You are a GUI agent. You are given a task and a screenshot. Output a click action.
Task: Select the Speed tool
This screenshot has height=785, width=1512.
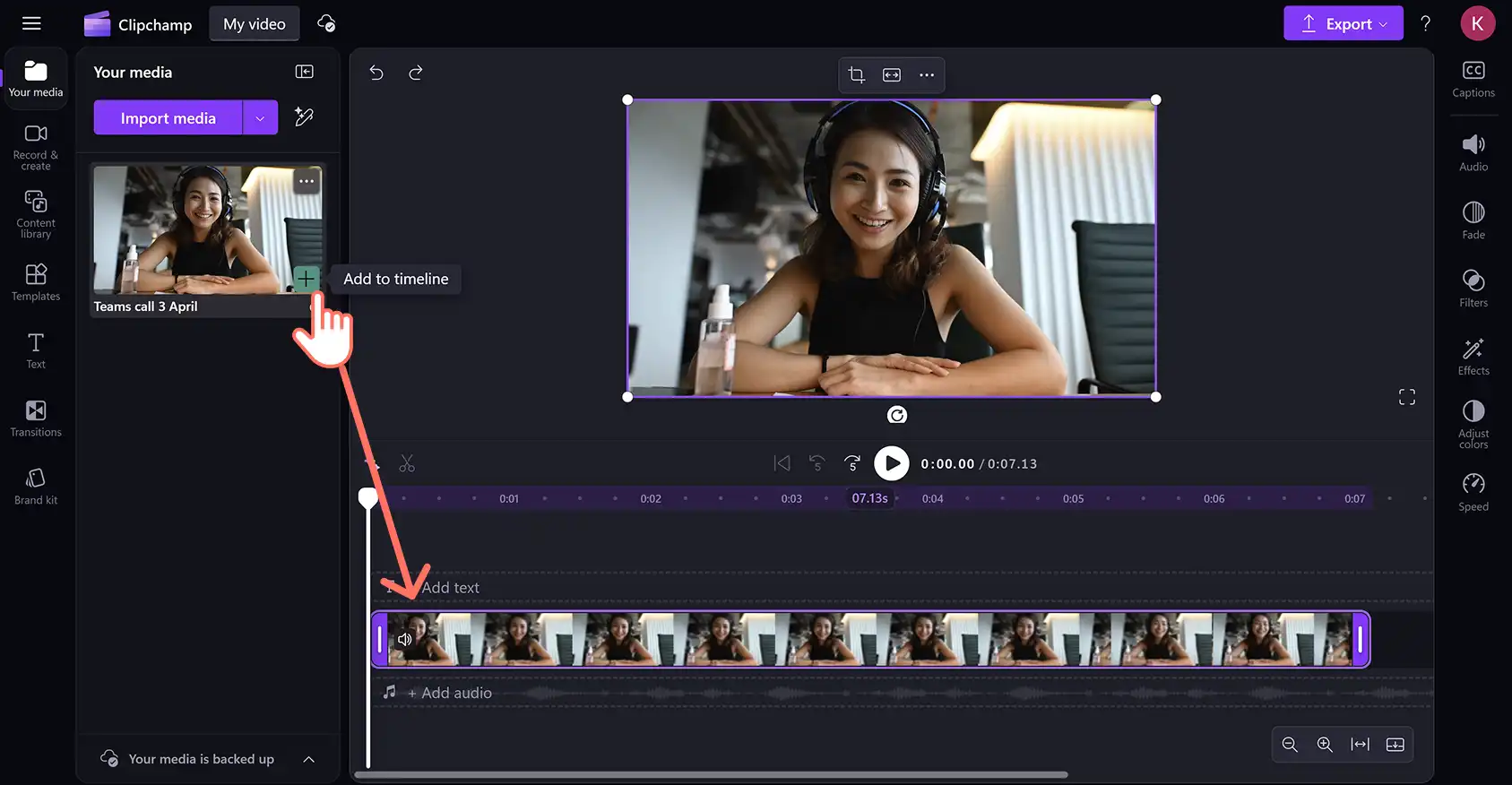pos(1473,492)
